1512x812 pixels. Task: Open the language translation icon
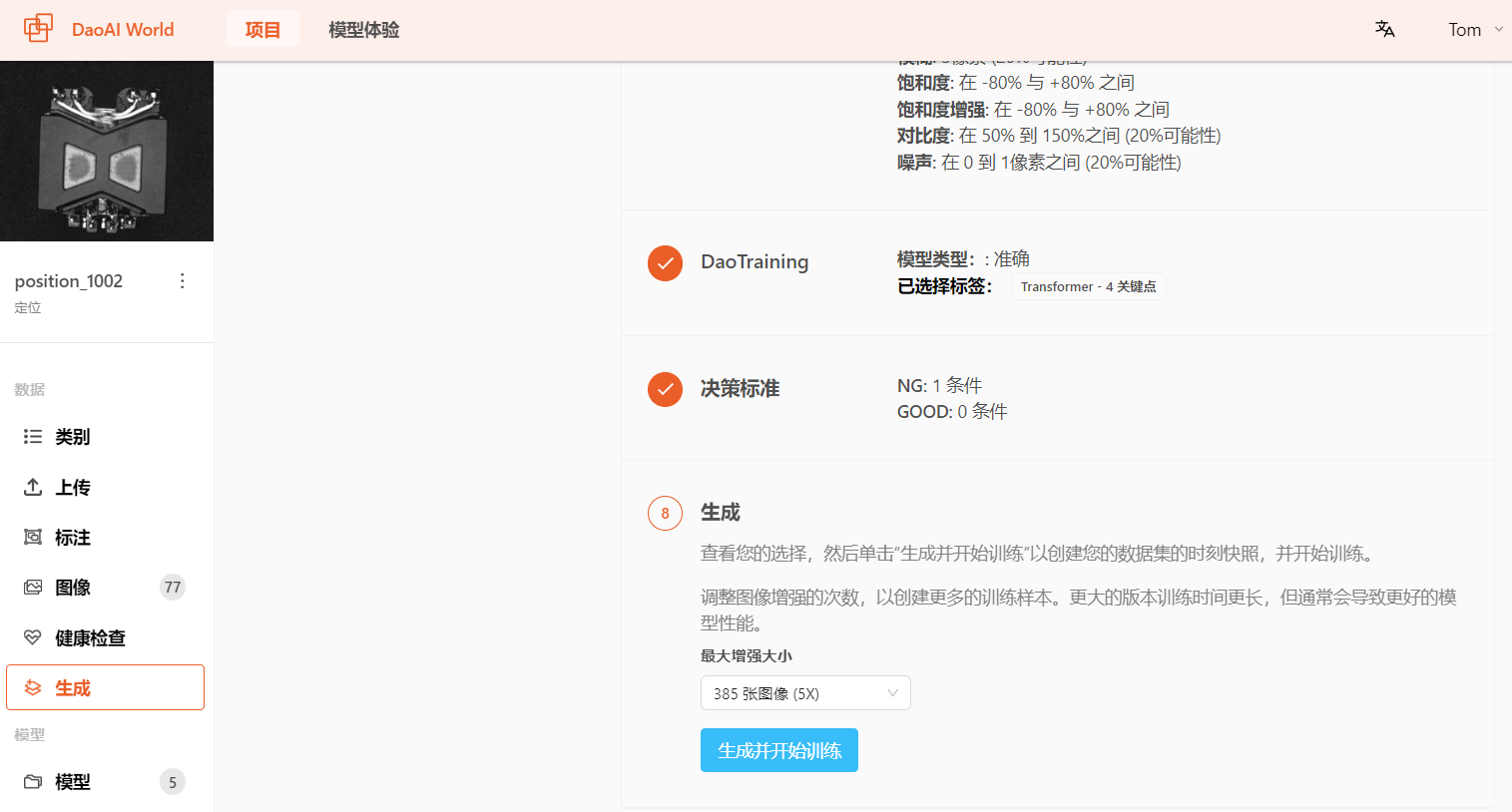pyautogui.click(x=1384, y=29)
